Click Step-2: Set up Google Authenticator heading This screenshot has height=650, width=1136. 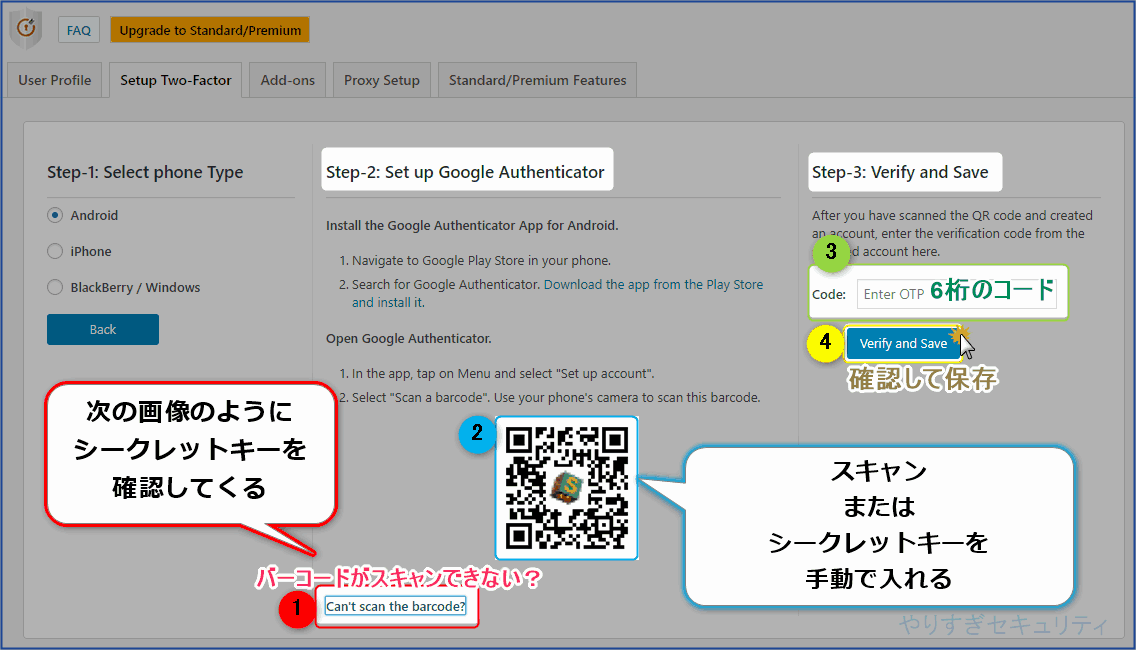point(465,172)
